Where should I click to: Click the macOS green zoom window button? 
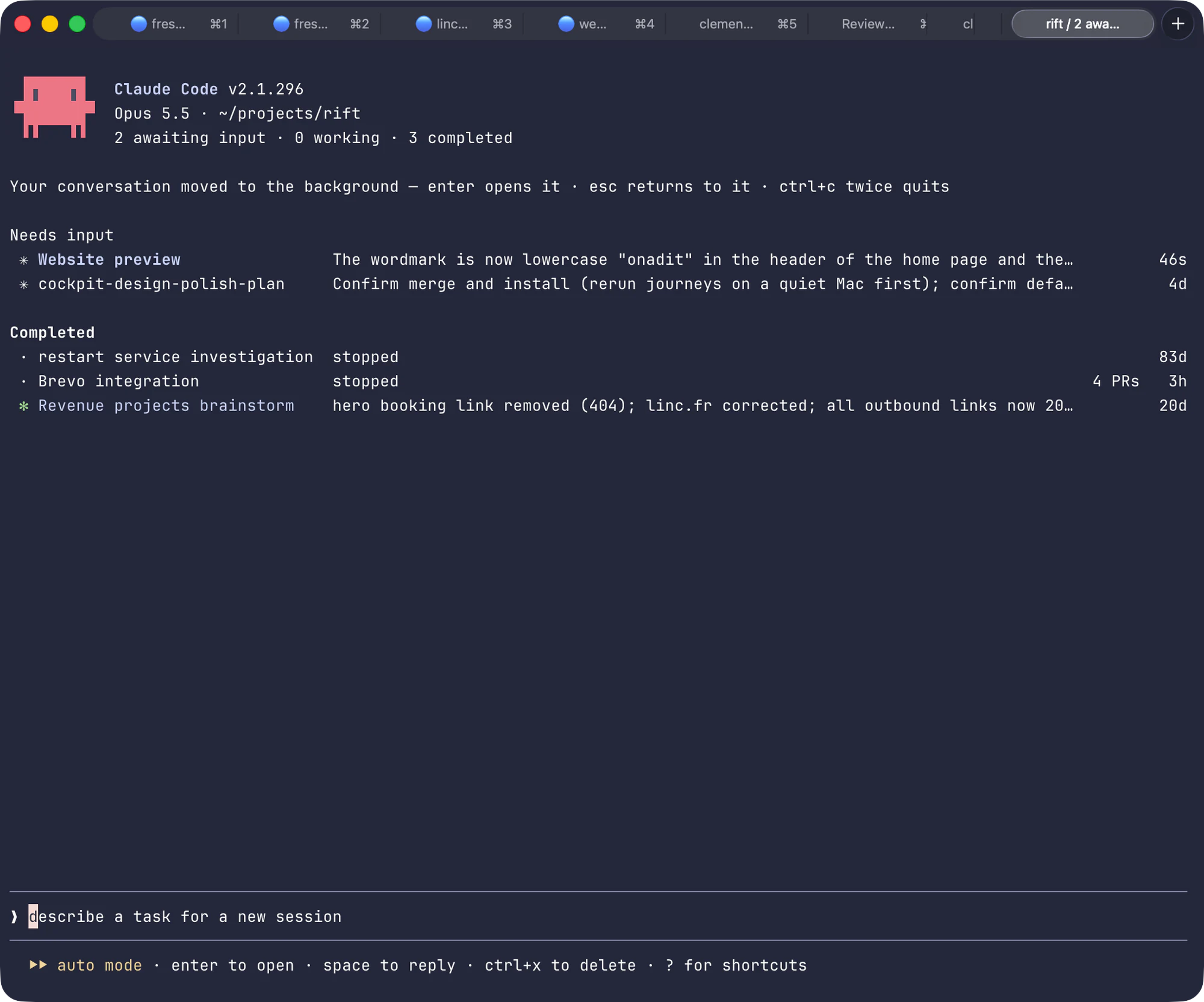(77, 24)
